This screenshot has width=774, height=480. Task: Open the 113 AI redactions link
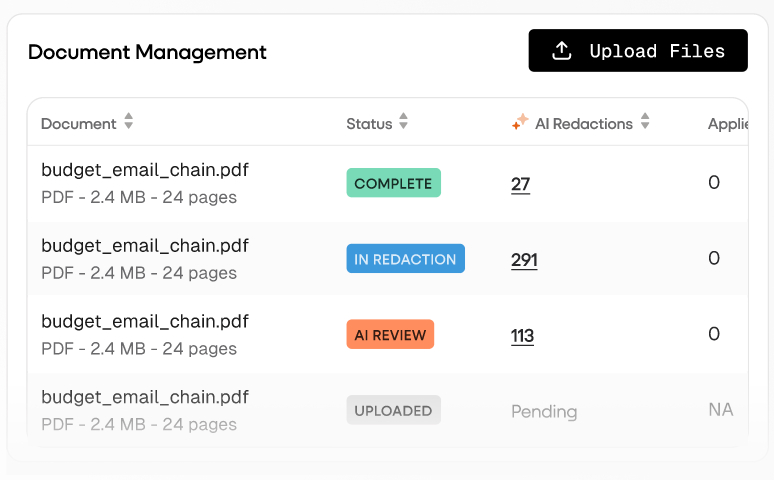522,336
